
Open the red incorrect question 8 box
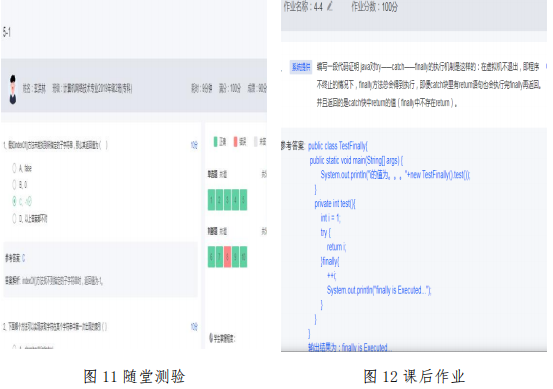[227, 256]
